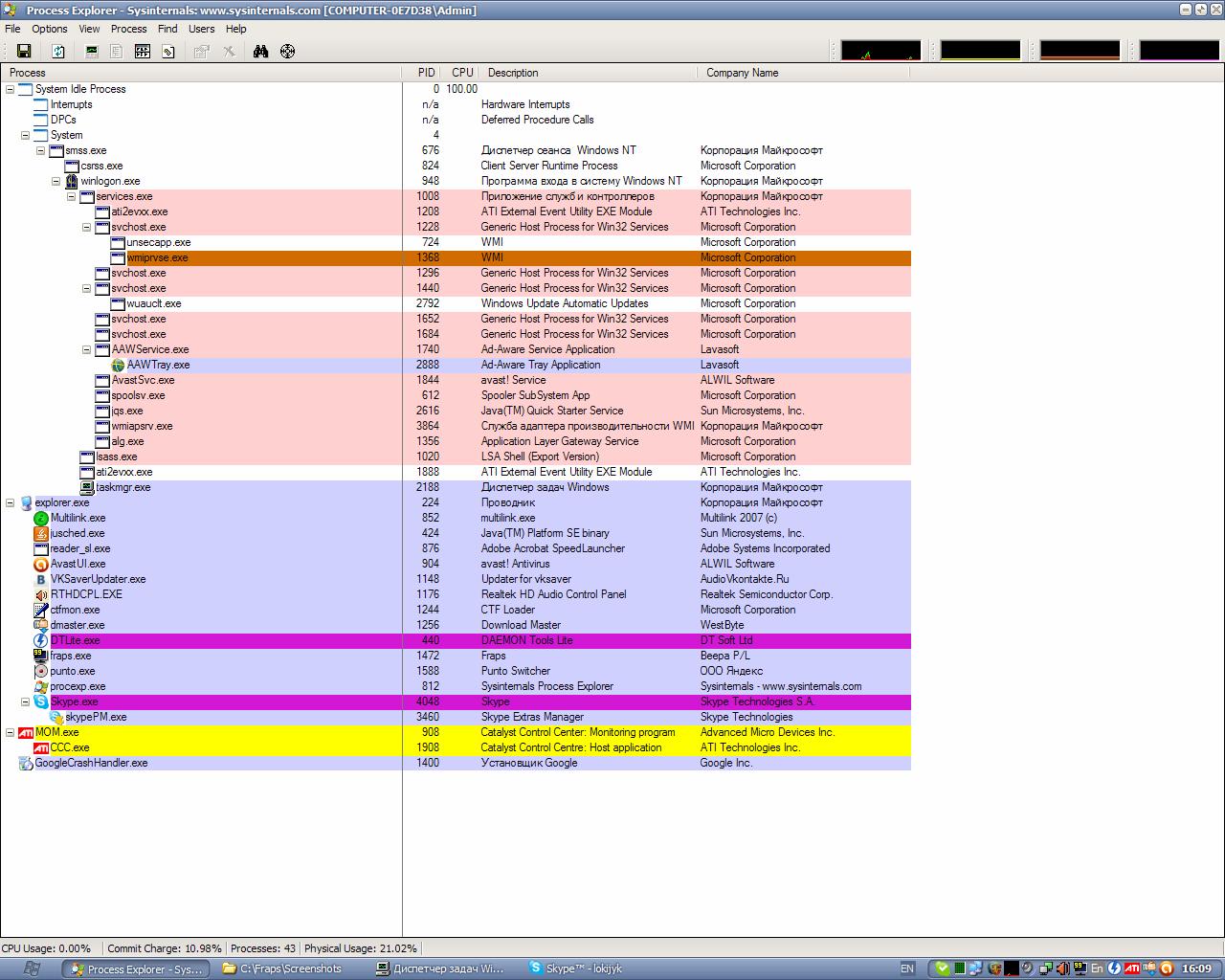Sort by the Company Name column header
The width and height of the screenshot is (1225, 980).
742,73
